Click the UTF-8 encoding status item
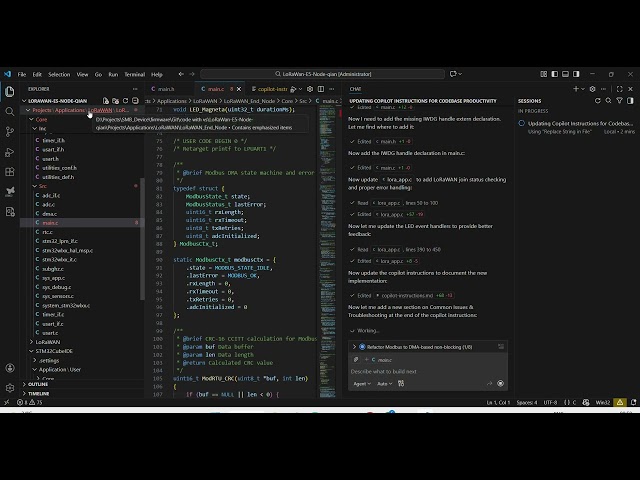640x480 pixels. (x=550, y=402)
